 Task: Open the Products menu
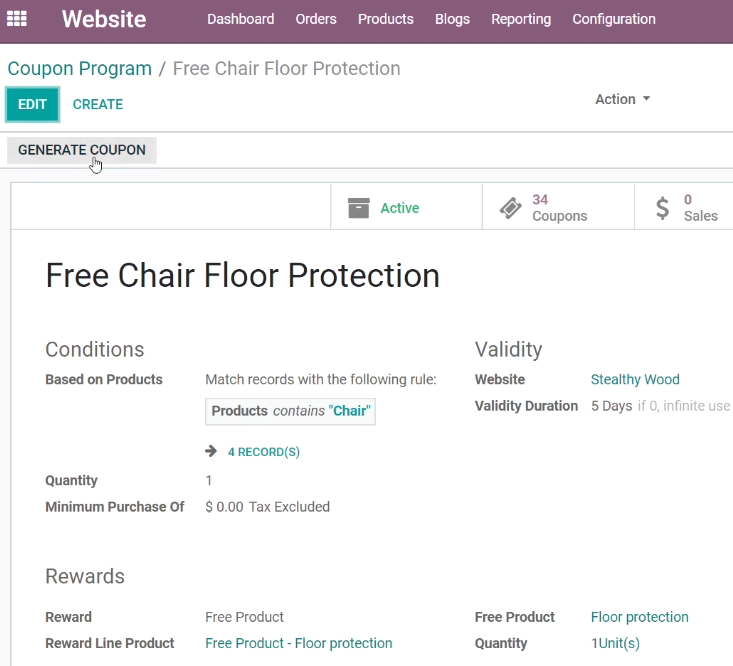pyautogui.click(x=386, y=19)
